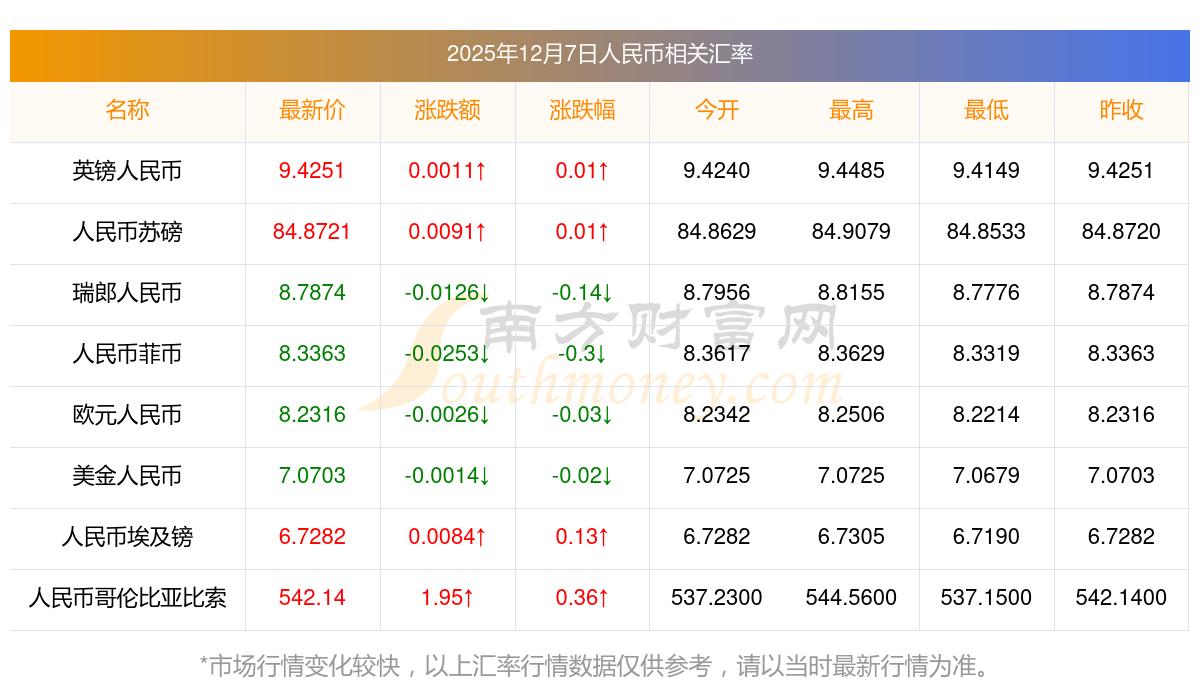Select the row name 人民币苏磅
This screenshot has height=697, width=1200.
pos(127,232)
